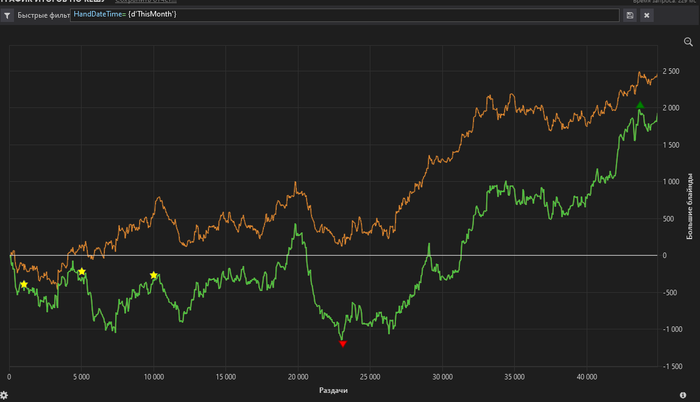
Task: Select the green up-triangle peak marker
Action: pyautogui.click(x=640, y=105)
